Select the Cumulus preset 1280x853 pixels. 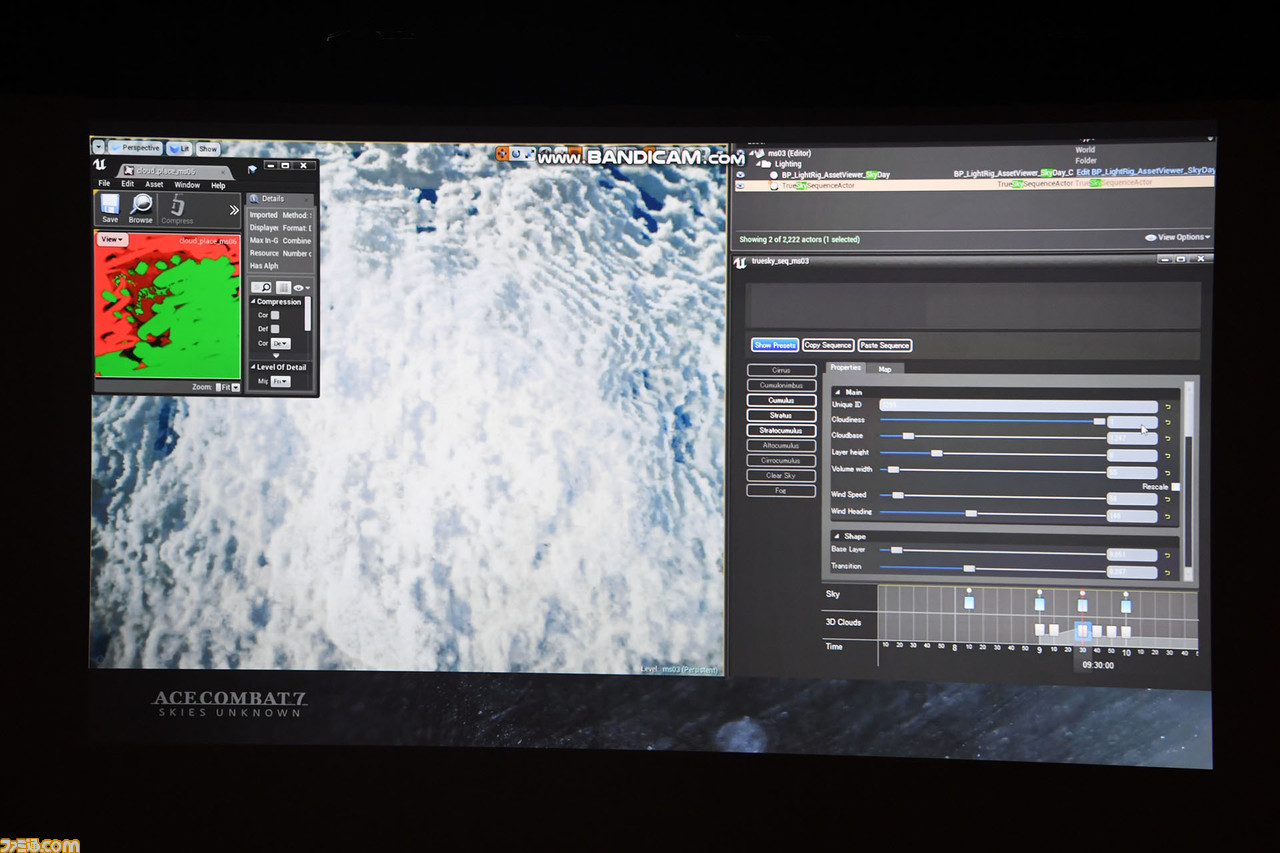click(x=781, y=400)
